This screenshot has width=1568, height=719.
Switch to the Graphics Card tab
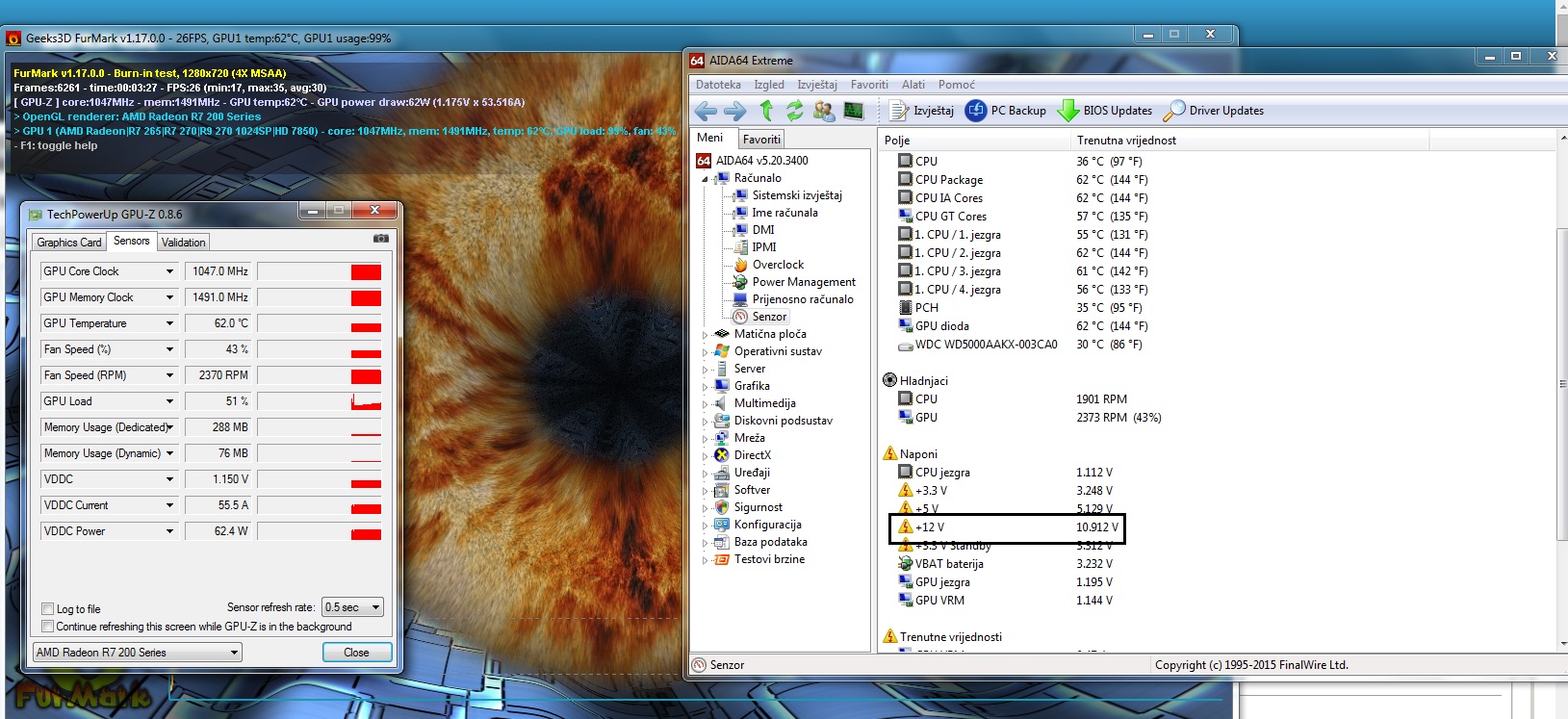[69, 243]
